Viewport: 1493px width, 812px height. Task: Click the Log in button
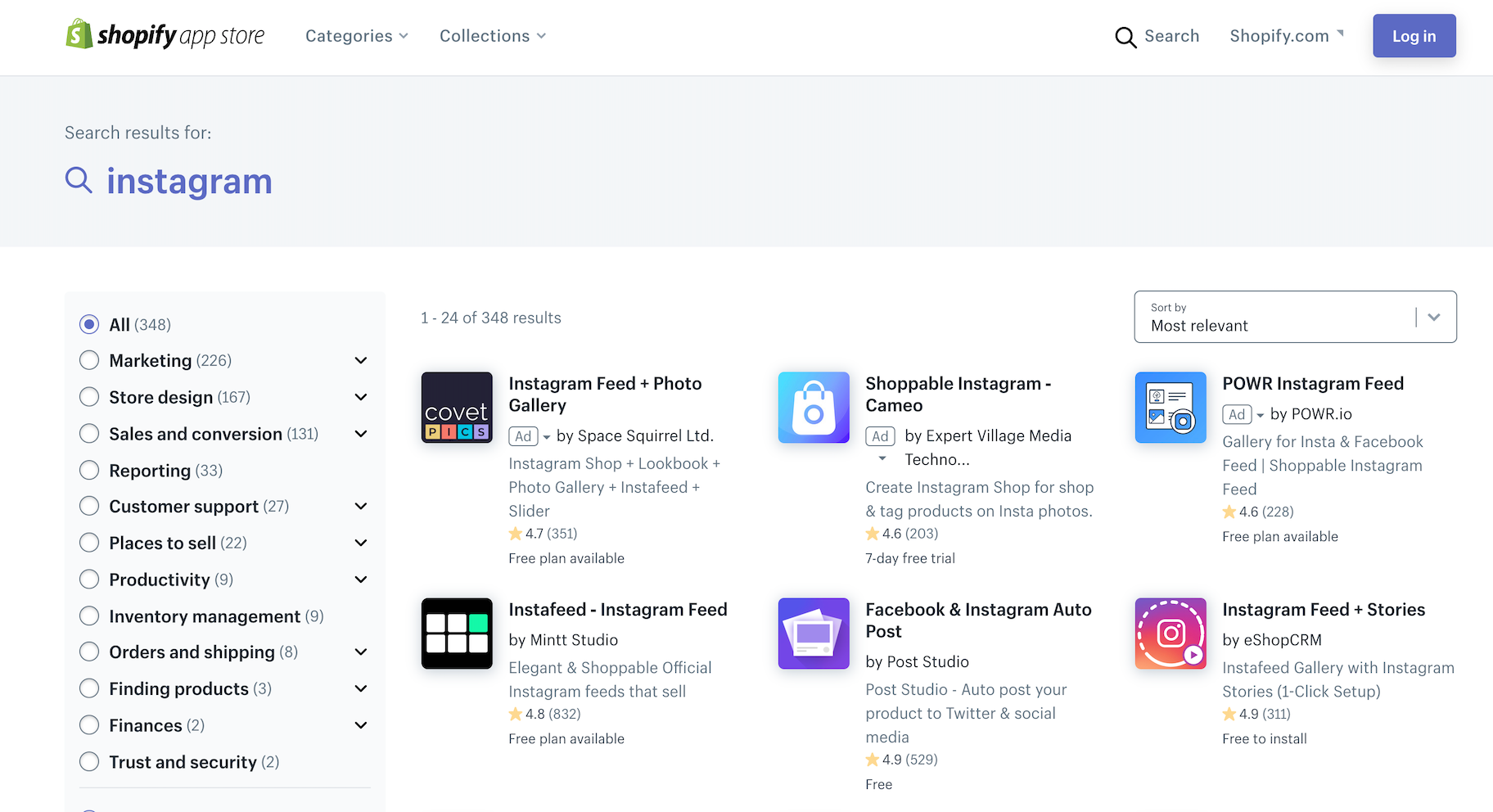[1414, 36]
